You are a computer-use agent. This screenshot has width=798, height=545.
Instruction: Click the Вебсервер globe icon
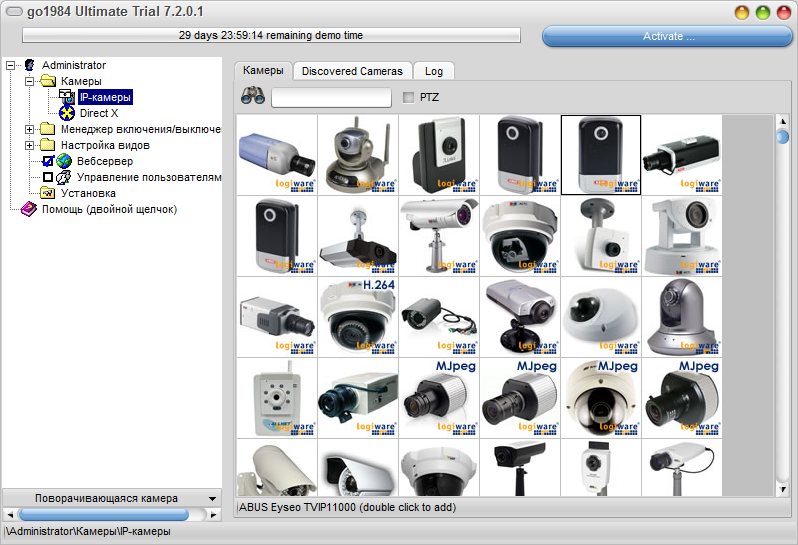[x=64, y=161]
